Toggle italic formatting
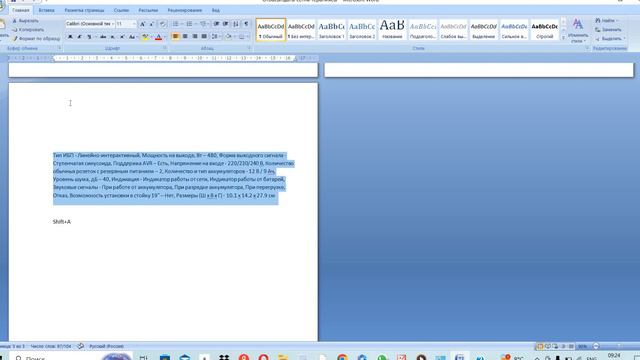The image size is (640, 360). pos(80,37)
